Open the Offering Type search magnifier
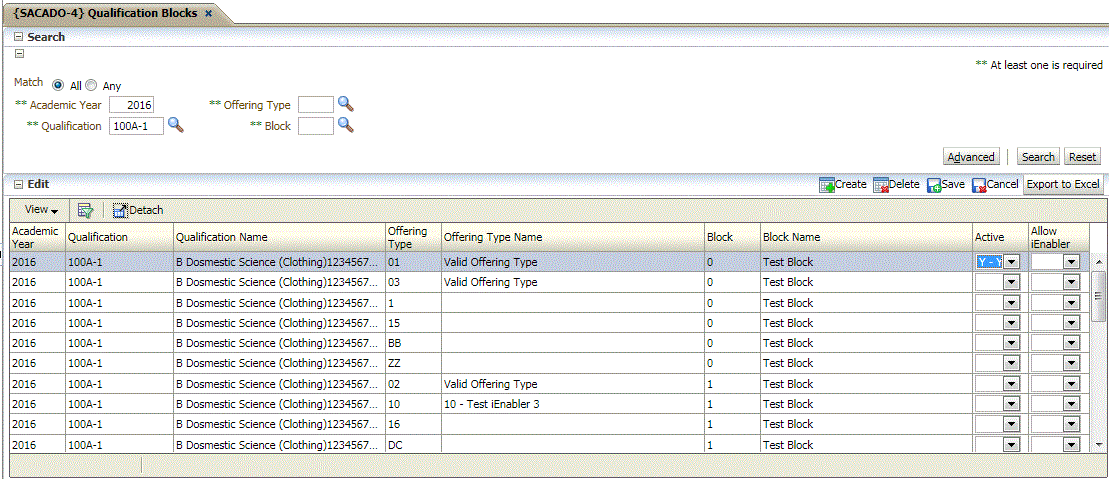This screenshot has height=479, width=1109. click(x=345, y=104)
